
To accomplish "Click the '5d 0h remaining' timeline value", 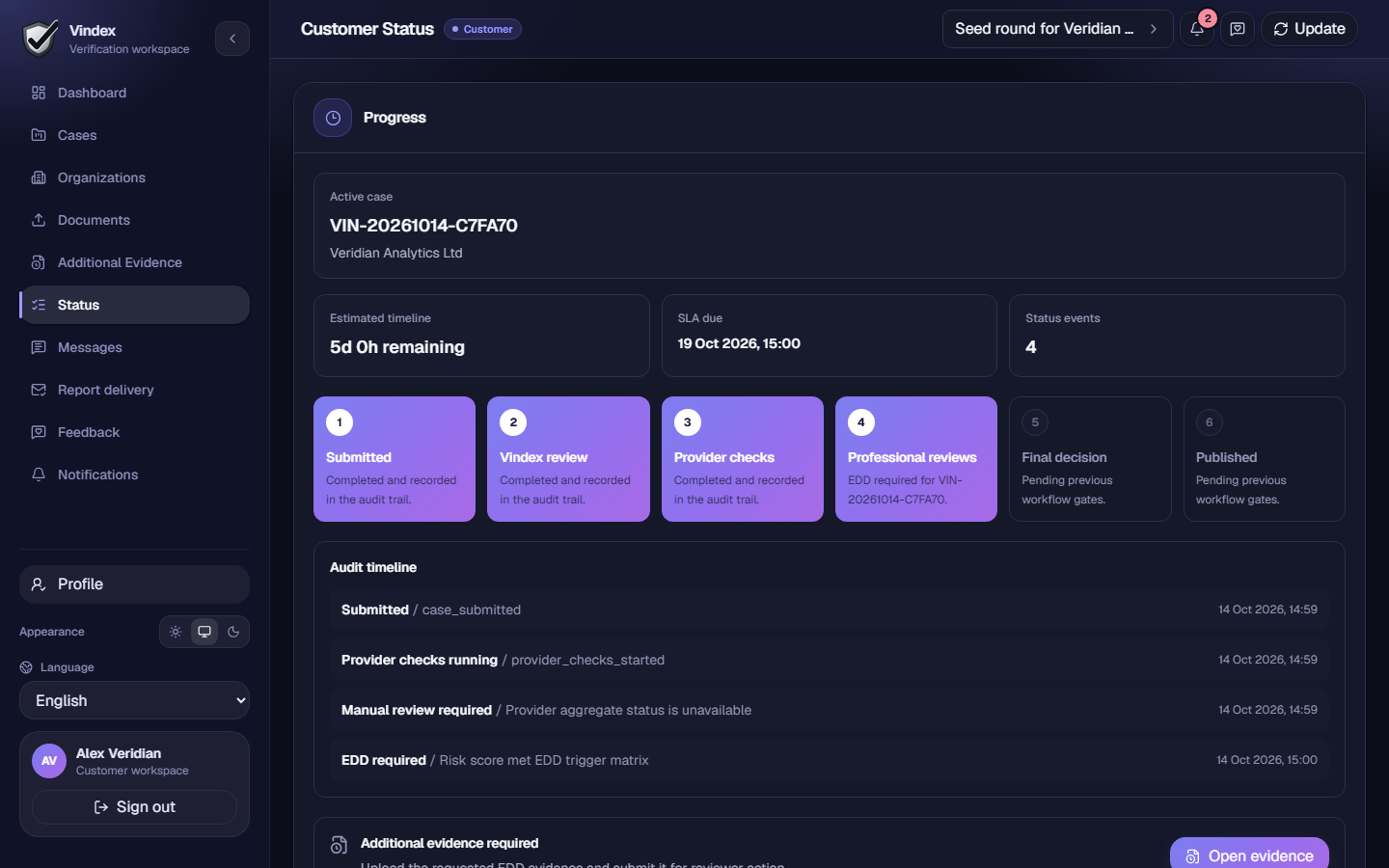I will [x=397, y=347].
